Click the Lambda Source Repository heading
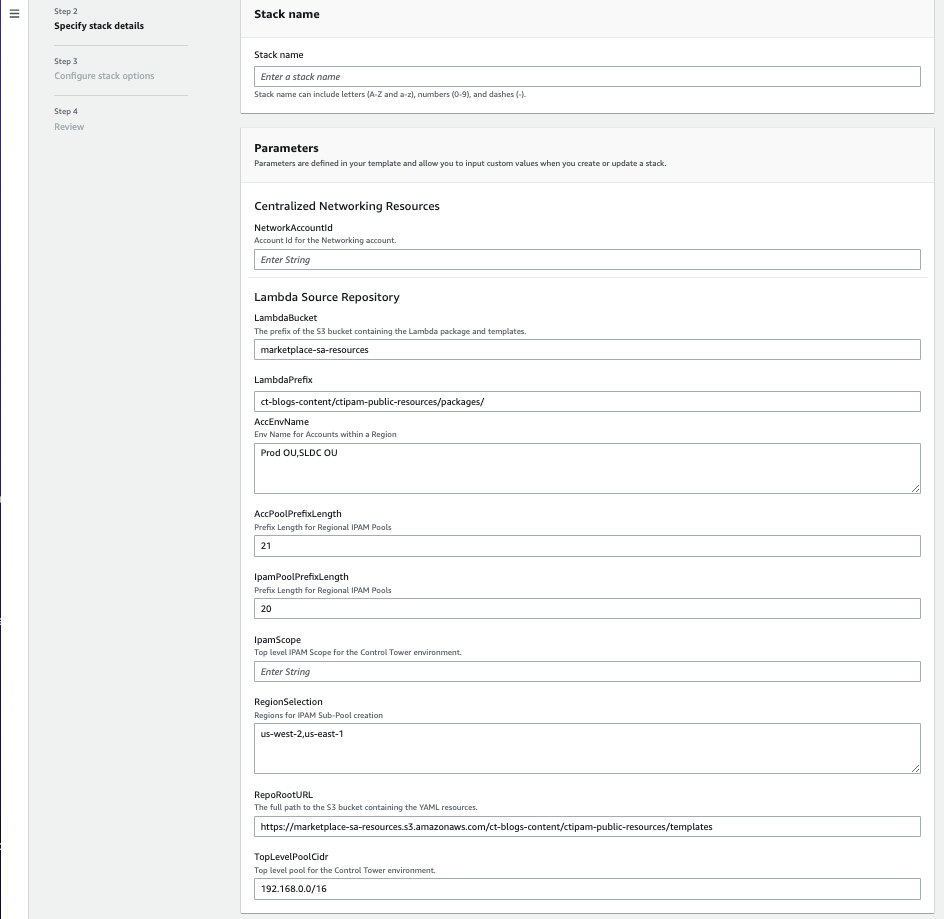 tap(328, 297)
